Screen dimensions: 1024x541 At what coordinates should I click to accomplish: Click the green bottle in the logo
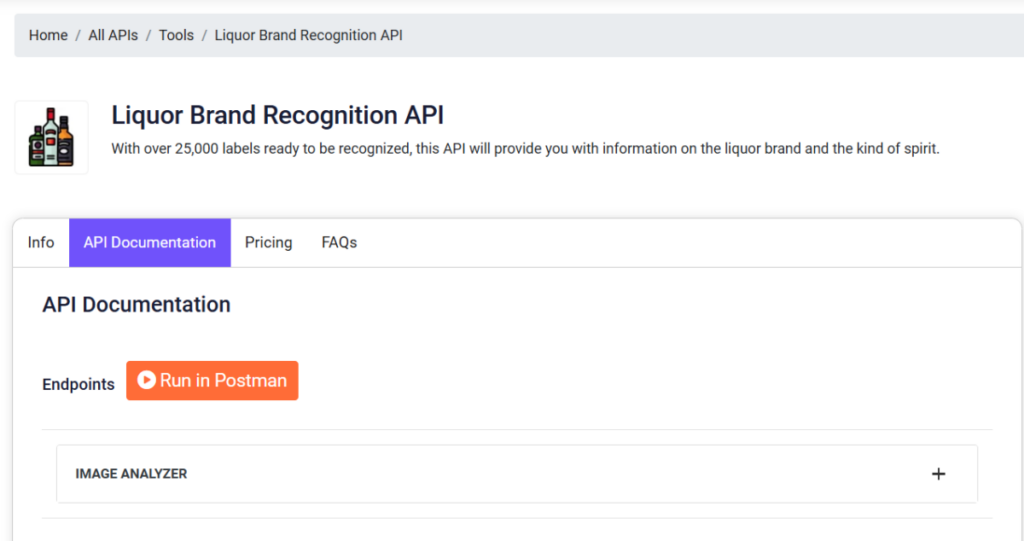(37, 148)
